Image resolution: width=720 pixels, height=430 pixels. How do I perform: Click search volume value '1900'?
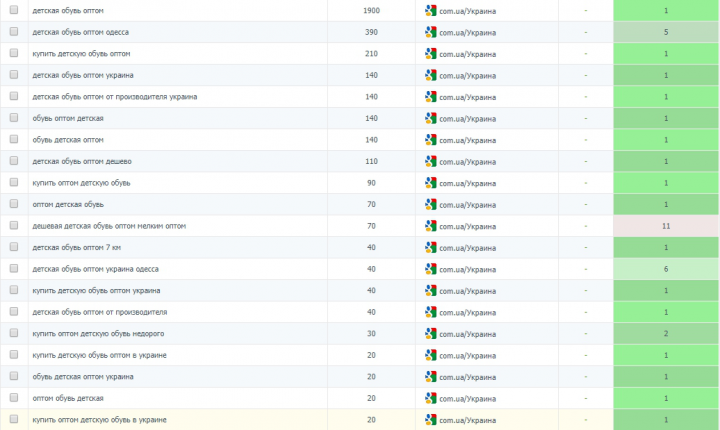point(371,11)
